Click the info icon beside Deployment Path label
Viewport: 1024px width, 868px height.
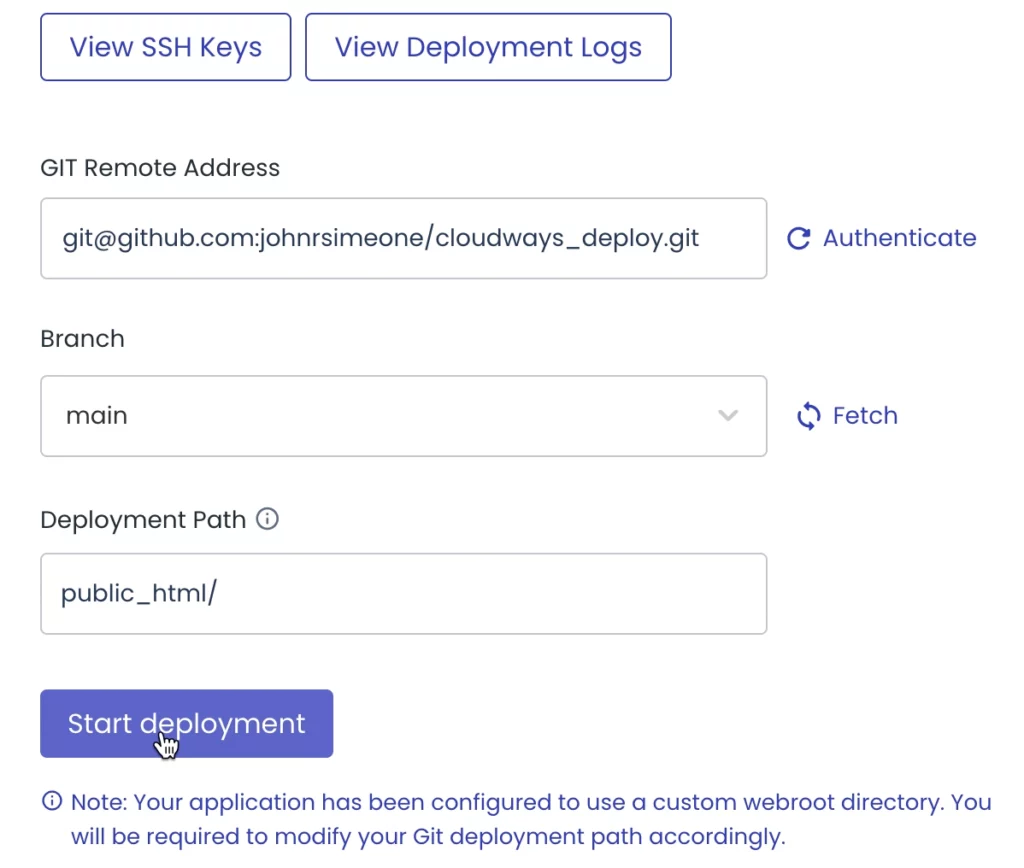(x=267, y=518)
